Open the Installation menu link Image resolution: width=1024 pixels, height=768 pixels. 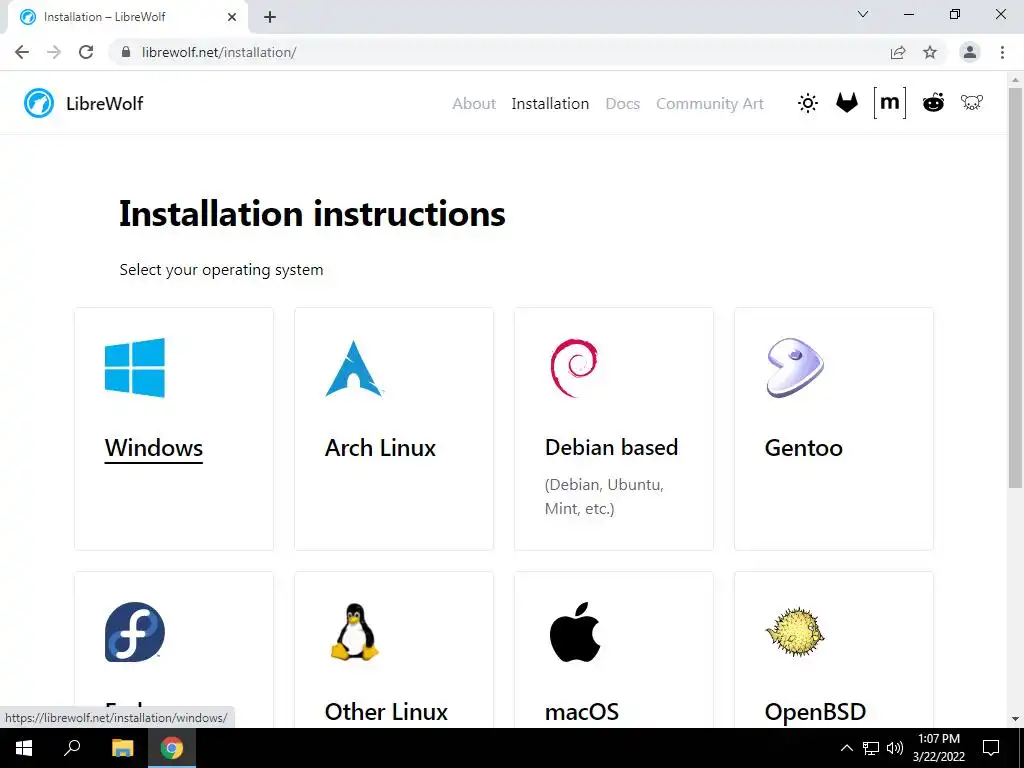550,104
